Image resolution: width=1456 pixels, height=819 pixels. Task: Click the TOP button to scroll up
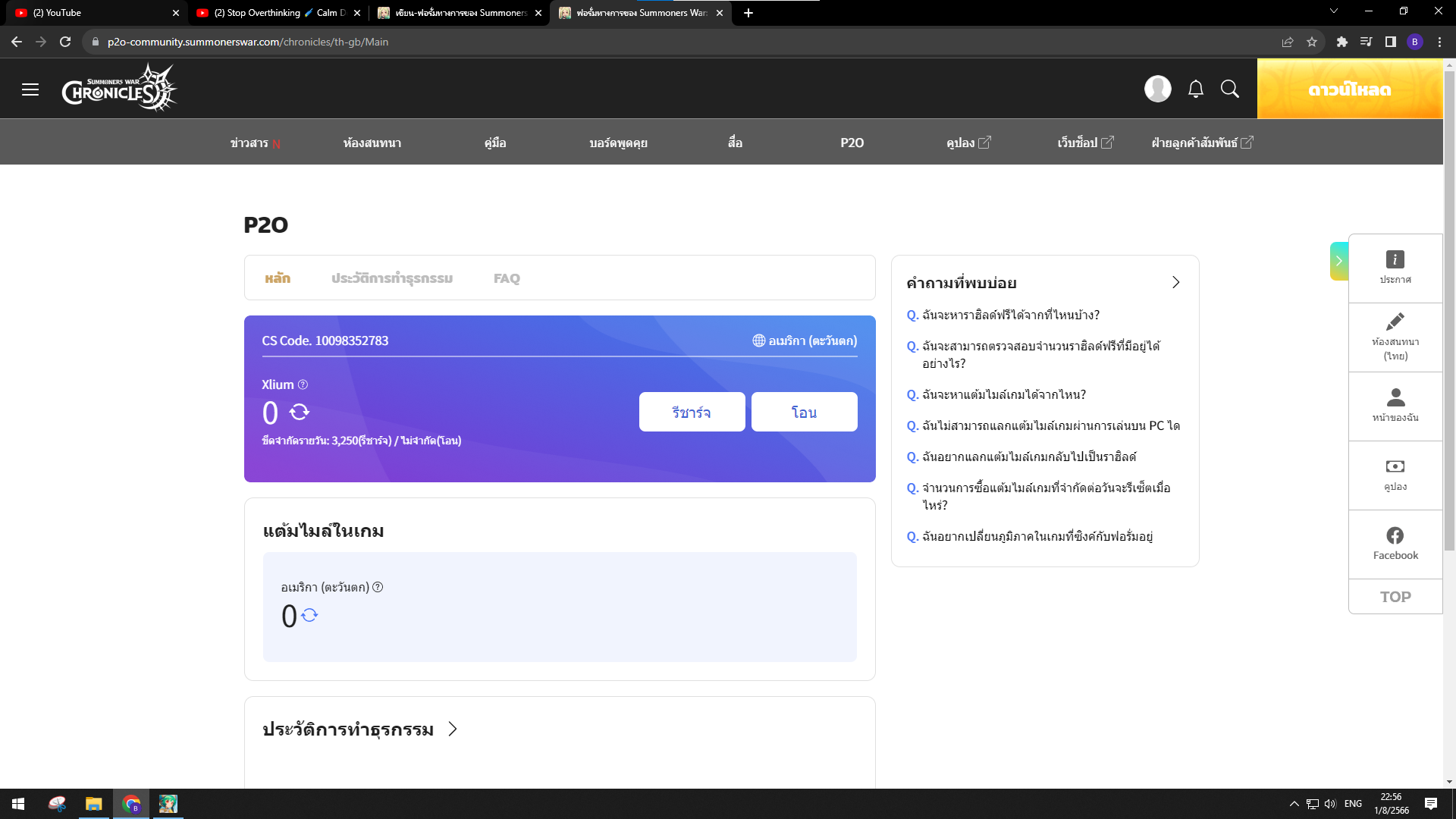[x=1395, y=597]
